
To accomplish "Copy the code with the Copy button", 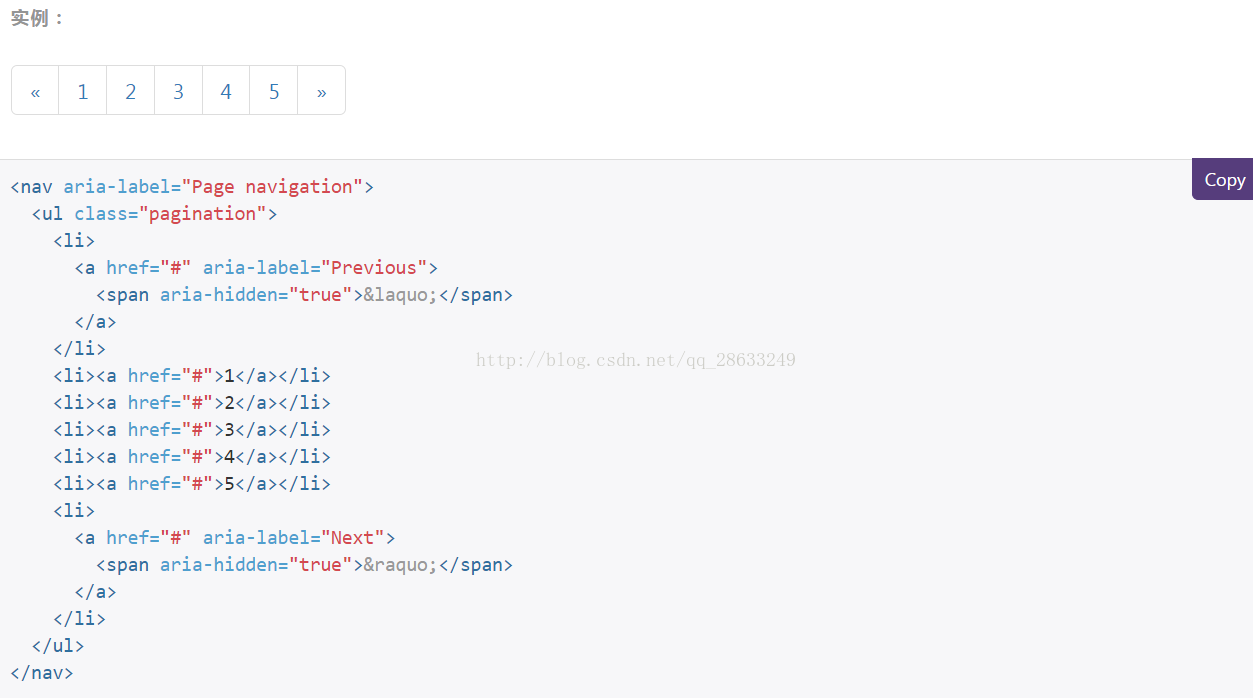I will click(1223, 179).
